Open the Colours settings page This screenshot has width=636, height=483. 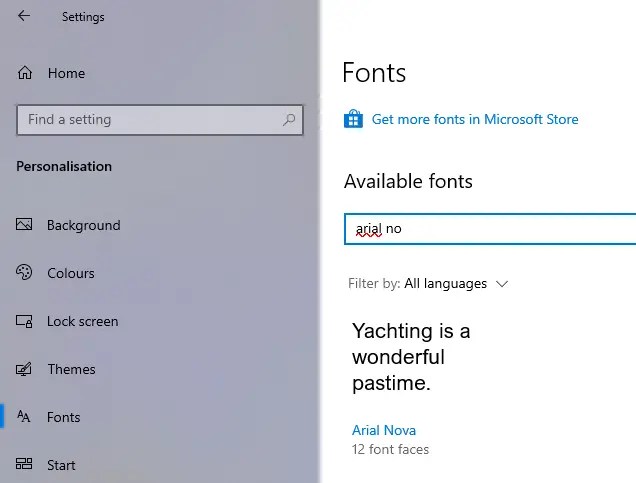[71, 273]
